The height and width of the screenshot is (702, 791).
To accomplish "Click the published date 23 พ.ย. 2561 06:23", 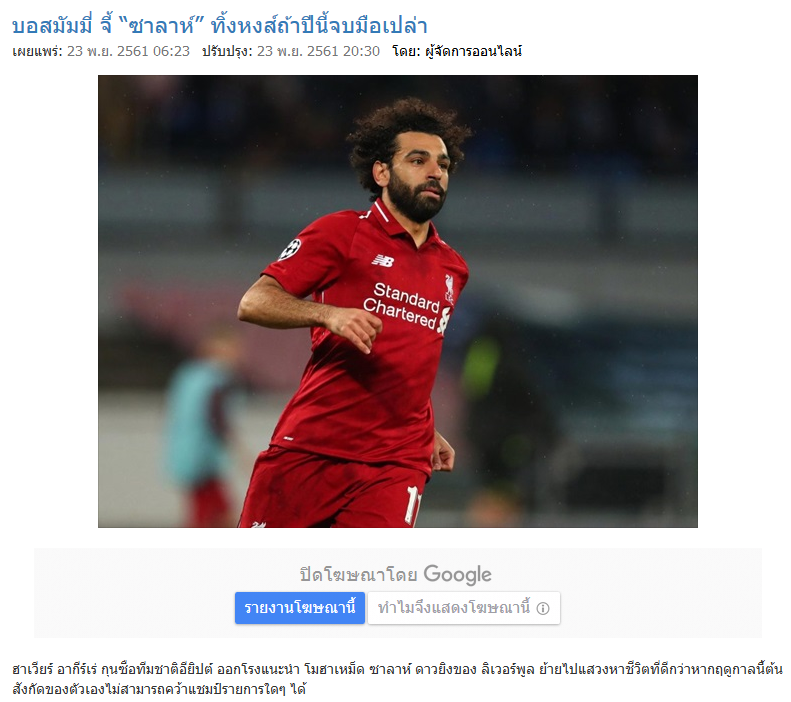I will click(x=129, y=51).
